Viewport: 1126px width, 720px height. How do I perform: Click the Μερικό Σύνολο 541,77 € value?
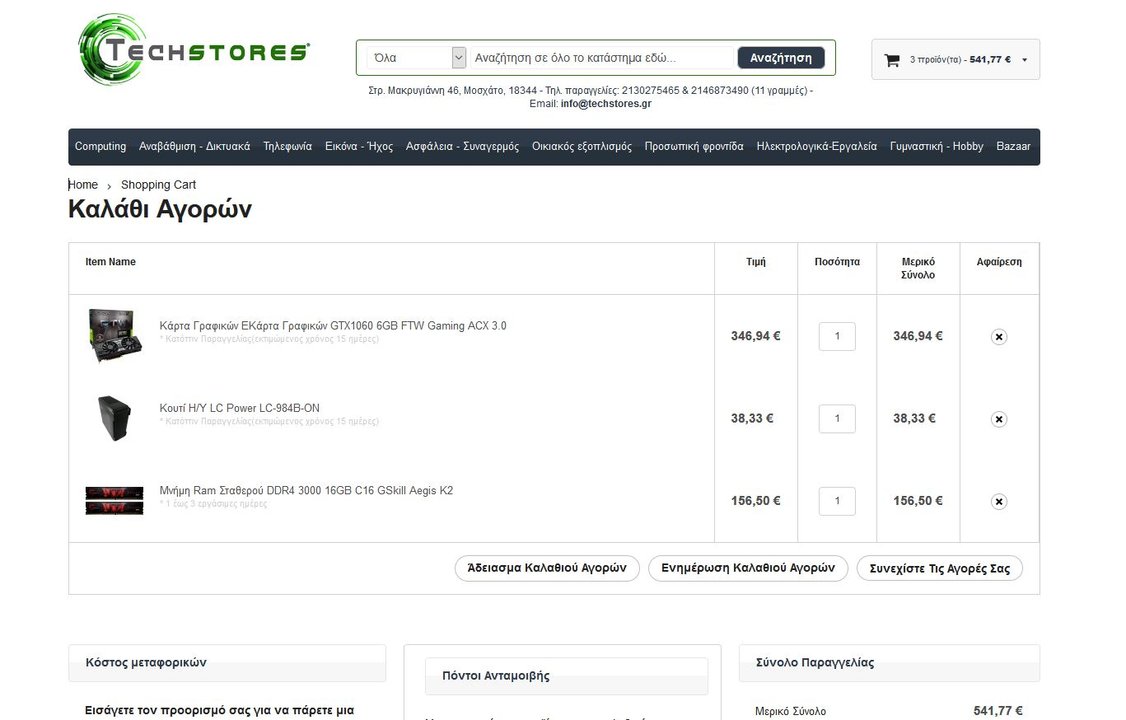click(x=997, y=711)
